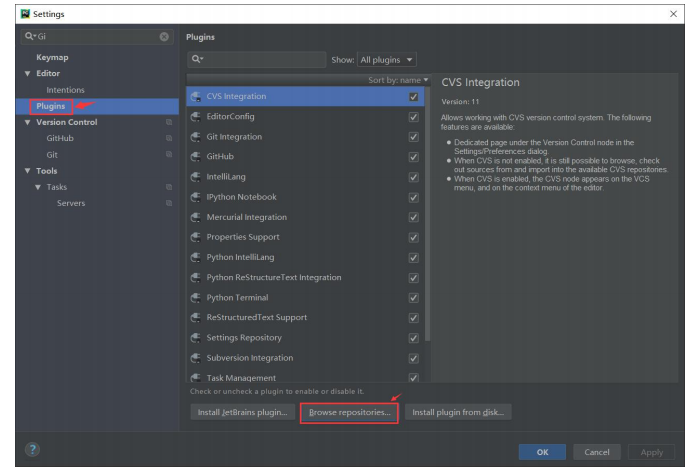Uncheck the Subversion Integration plugin

coord(413,358)
